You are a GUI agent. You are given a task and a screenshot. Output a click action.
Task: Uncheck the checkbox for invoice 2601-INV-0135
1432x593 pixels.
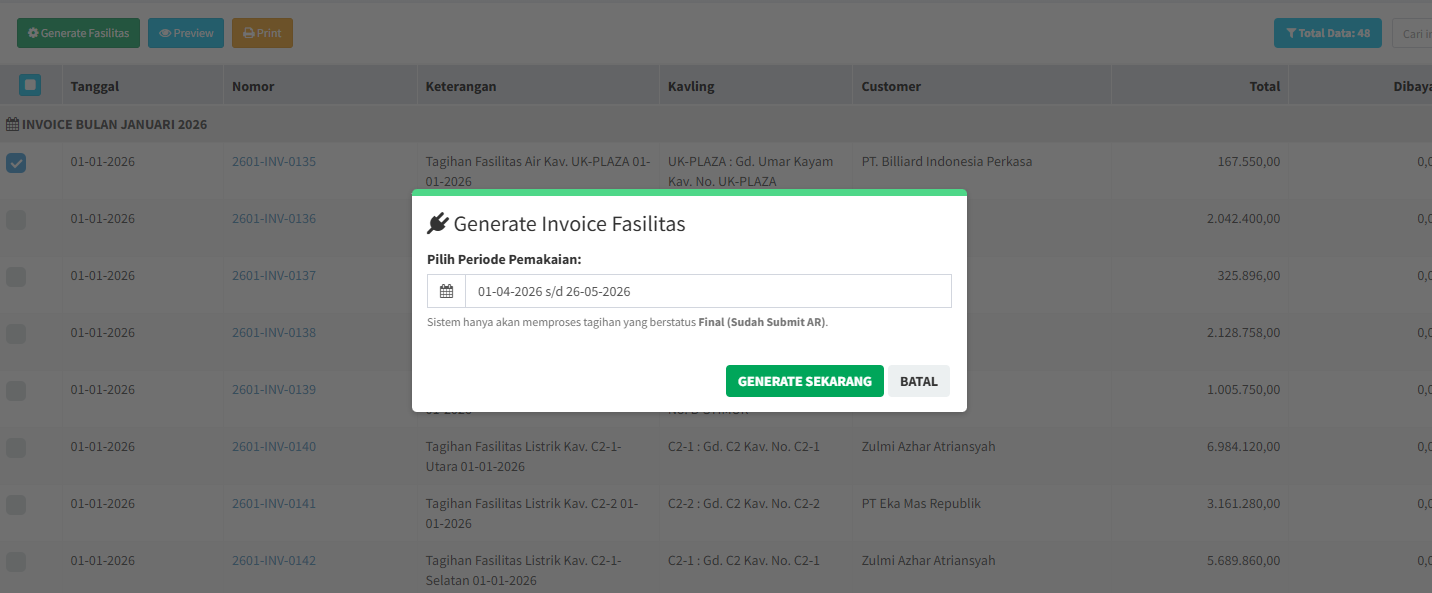[16, 163]
